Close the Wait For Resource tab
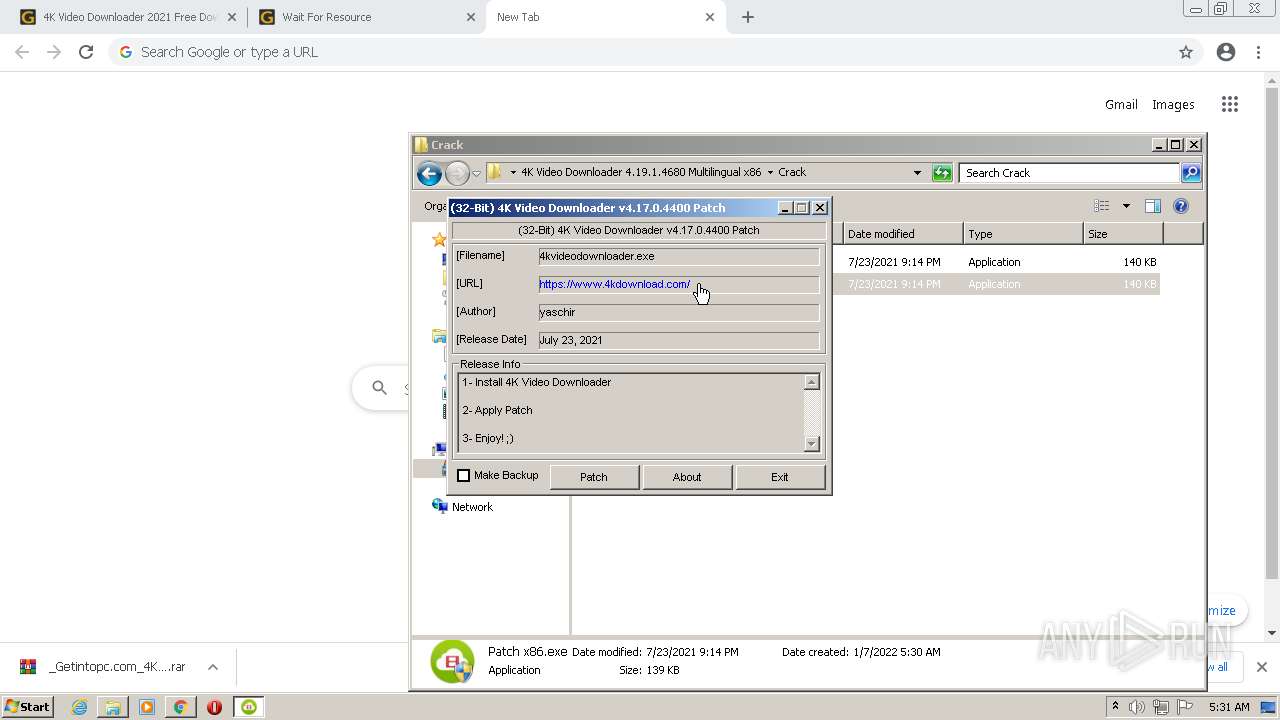 471,17
